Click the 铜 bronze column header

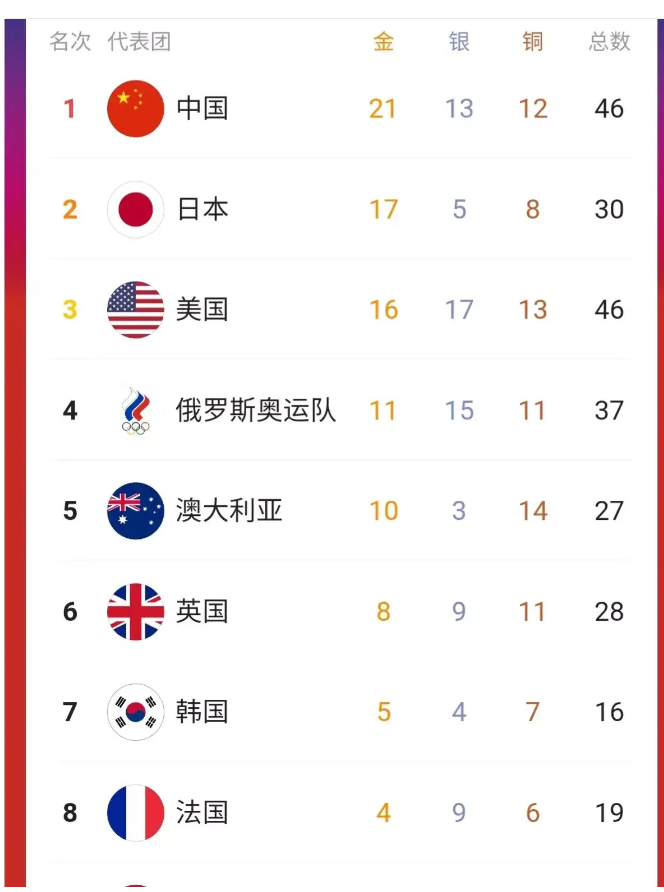(533, 42)
